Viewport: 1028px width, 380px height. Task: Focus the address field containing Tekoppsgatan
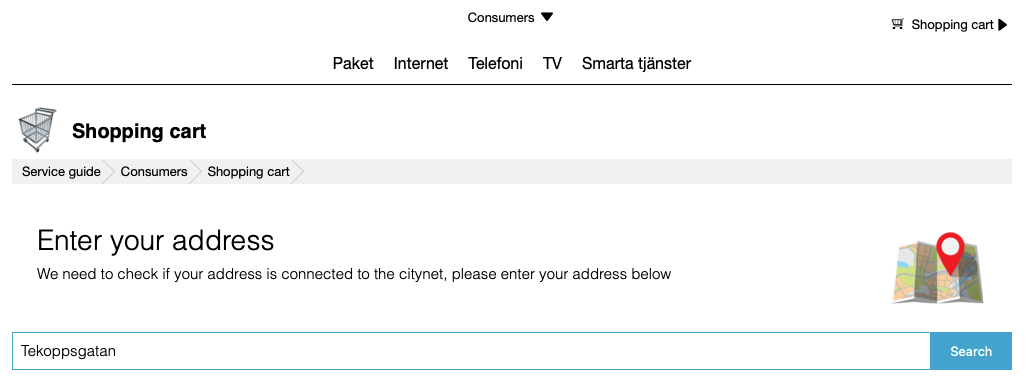[471, 351]
